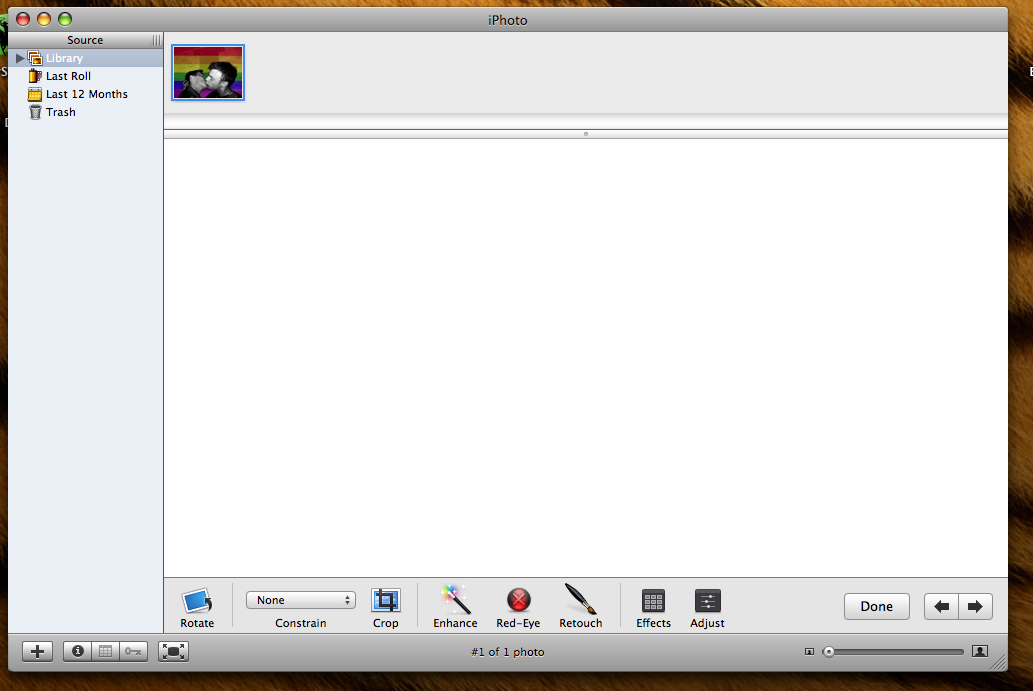Click the plus button to add album
The width and height of the screenshot is (1033, 691).
tap(38, 651)
